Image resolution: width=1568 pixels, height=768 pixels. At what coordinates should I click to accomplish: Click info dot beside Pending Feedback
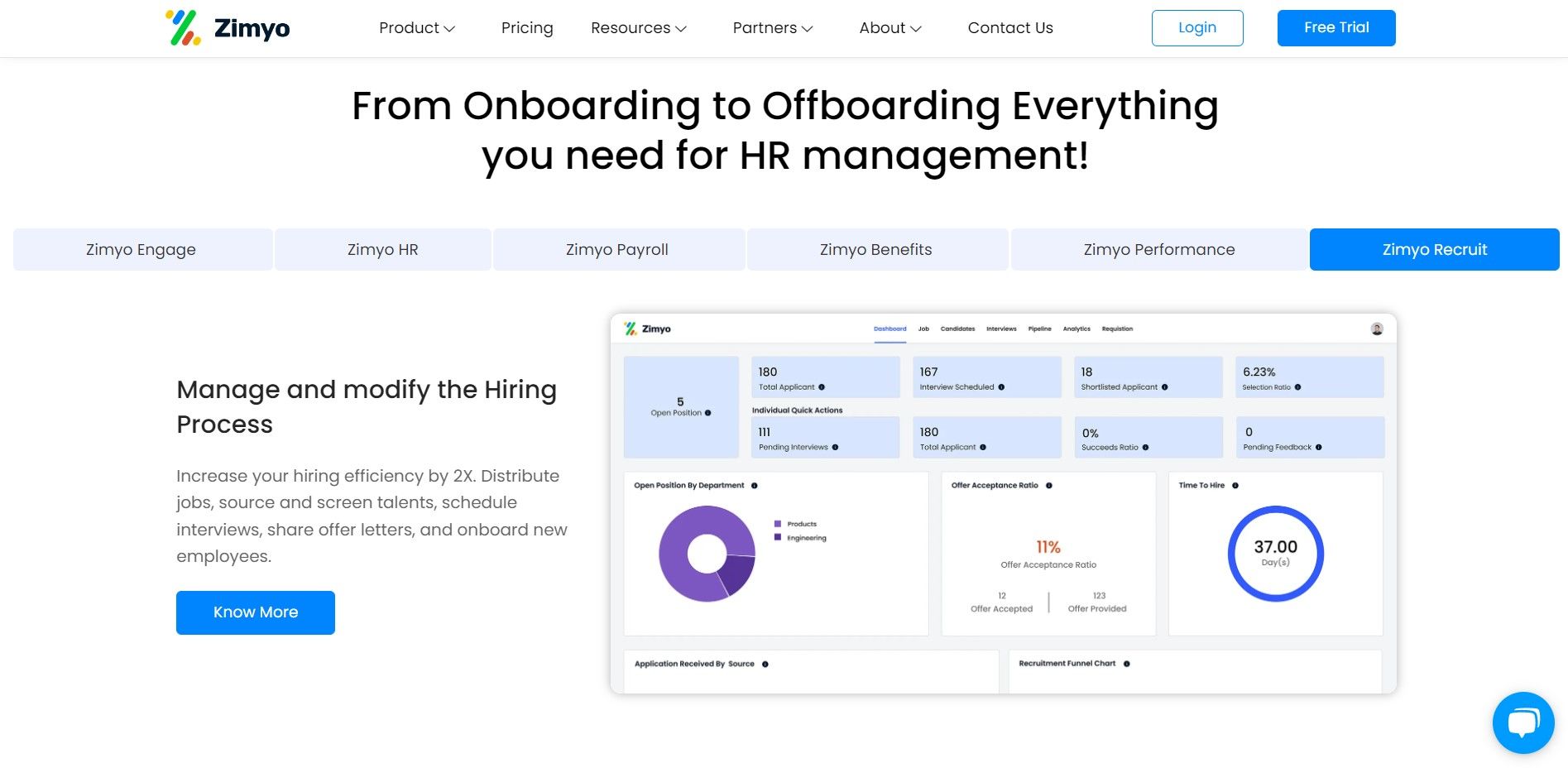click(x=1318, y=448)
